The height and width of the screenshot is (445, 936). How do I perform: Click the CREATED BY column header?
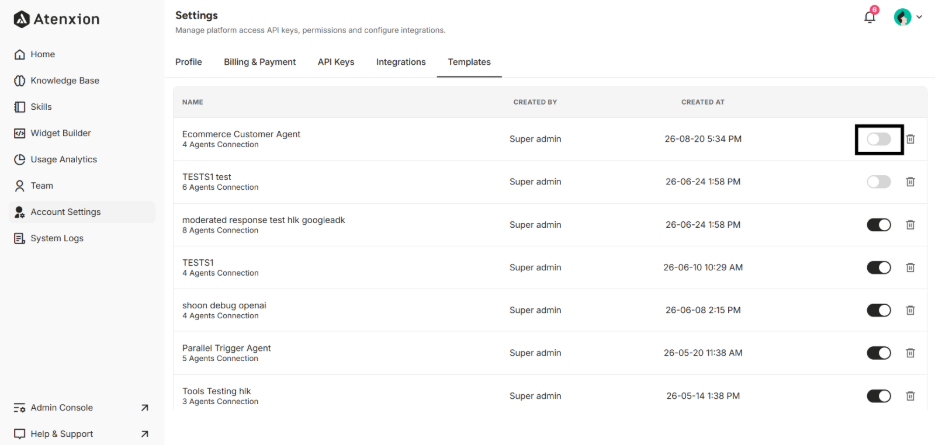[x=535, y=102]
